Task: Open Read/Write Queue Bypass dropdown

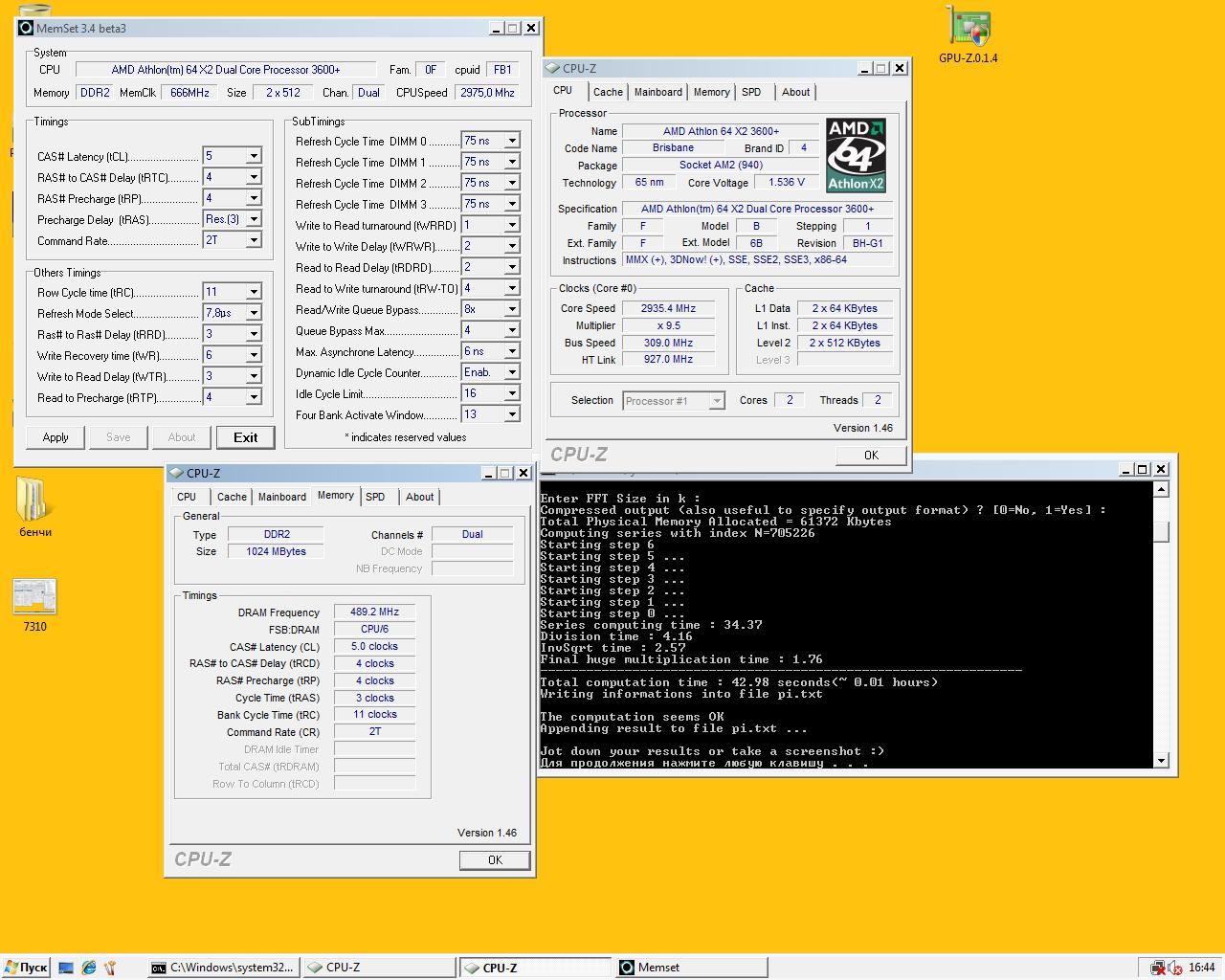Action: pos(512,309)
